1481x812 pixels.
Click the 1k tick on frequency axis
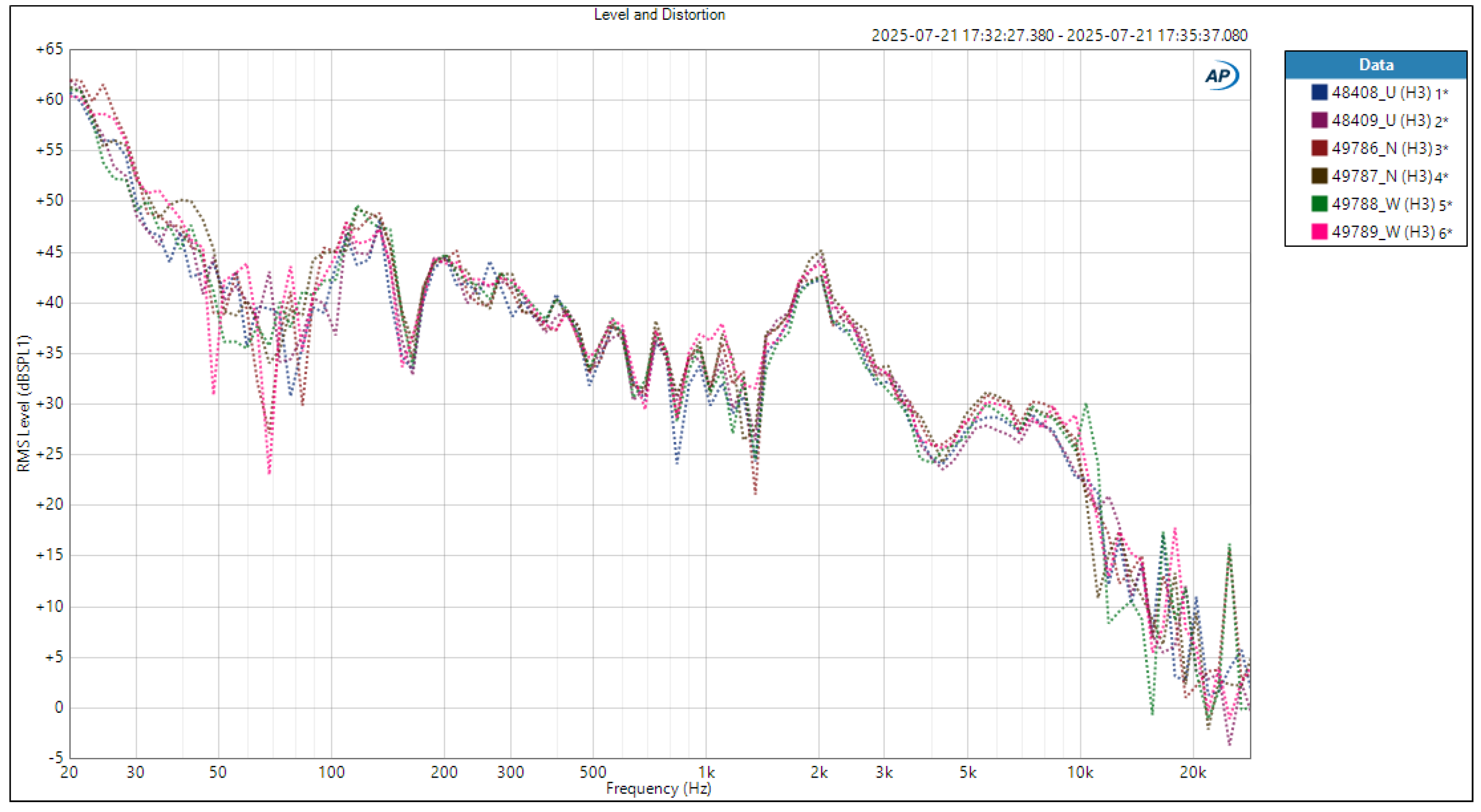(706, 772)
